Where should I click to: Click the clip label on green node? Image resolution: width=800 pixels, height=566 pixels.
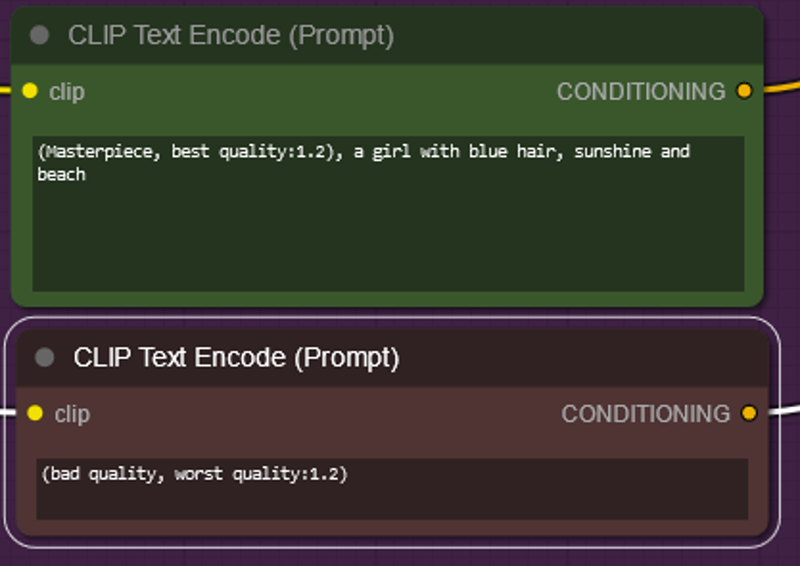pyautogui.click(x=67, y=92)
